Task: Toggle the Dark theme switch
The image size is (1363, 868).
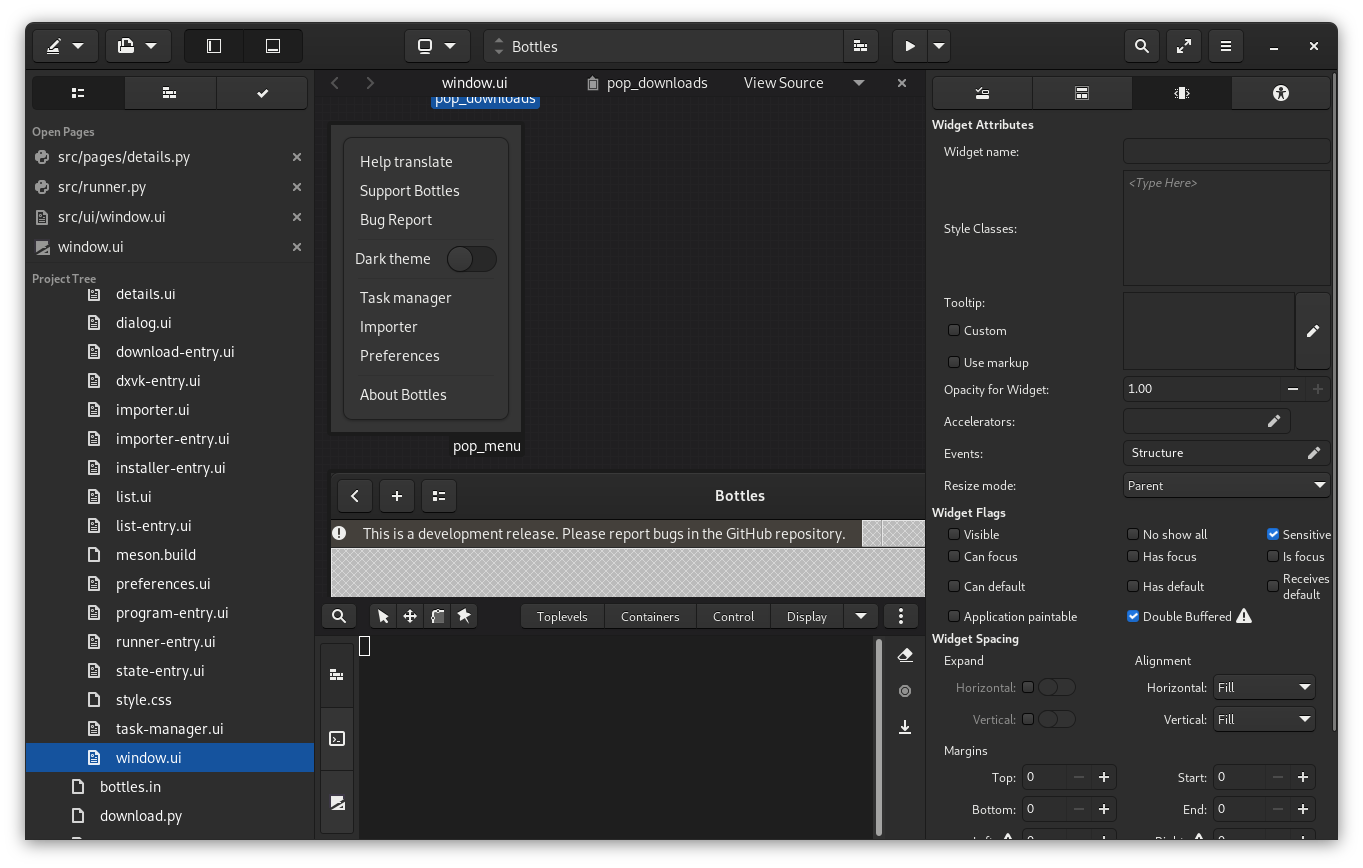Action: (x=471, y=259)
